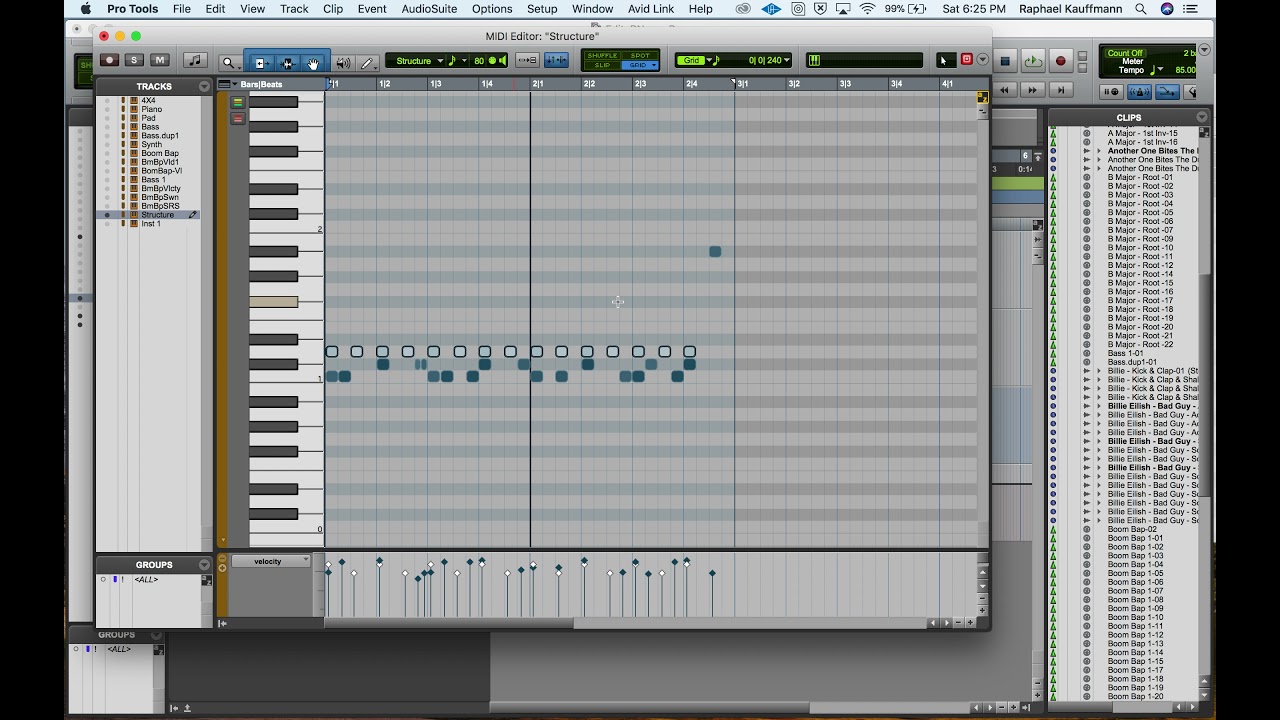Open the default note duration dropdown
Image resolution: width=1280 pixels, height=720 pixels.
tap(456, 61)
